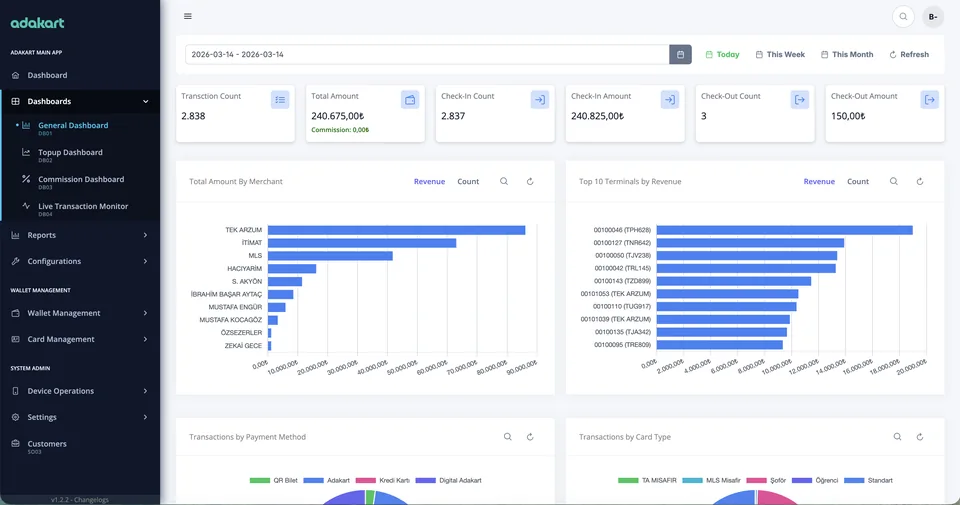This screenshot has height=505, width=960.
Task: Click the 240.675,00₺ total amount value
Action: [337, 116]
